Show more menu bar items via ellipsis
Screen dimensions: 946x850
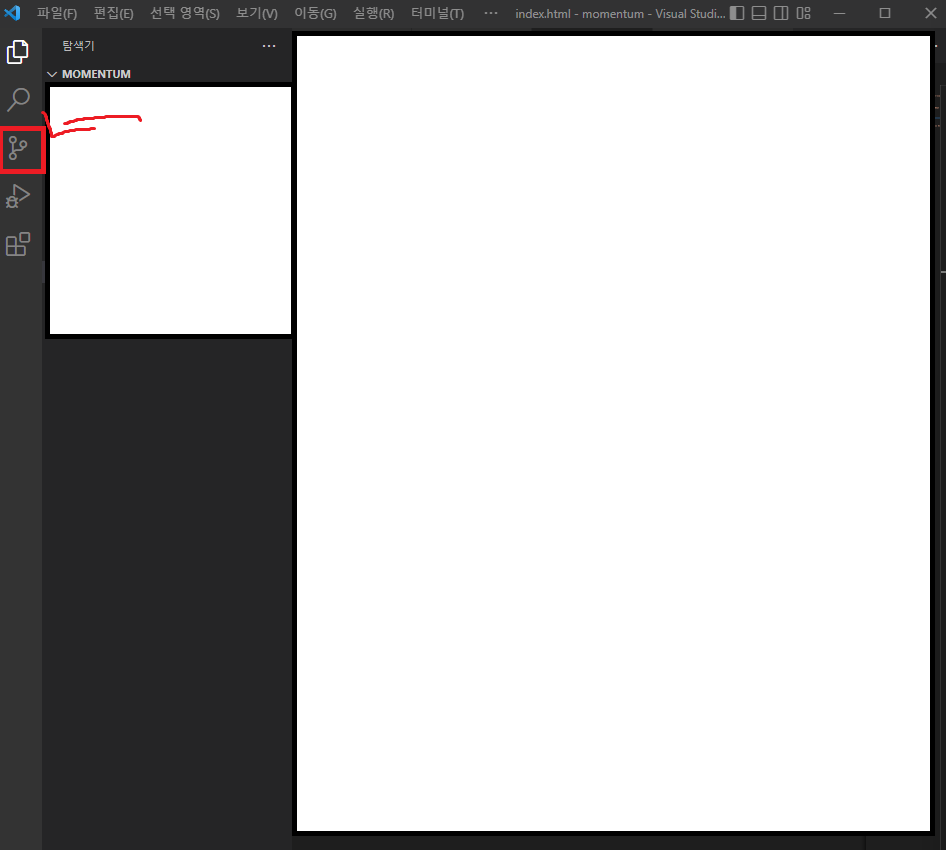[x=491, y=13]
